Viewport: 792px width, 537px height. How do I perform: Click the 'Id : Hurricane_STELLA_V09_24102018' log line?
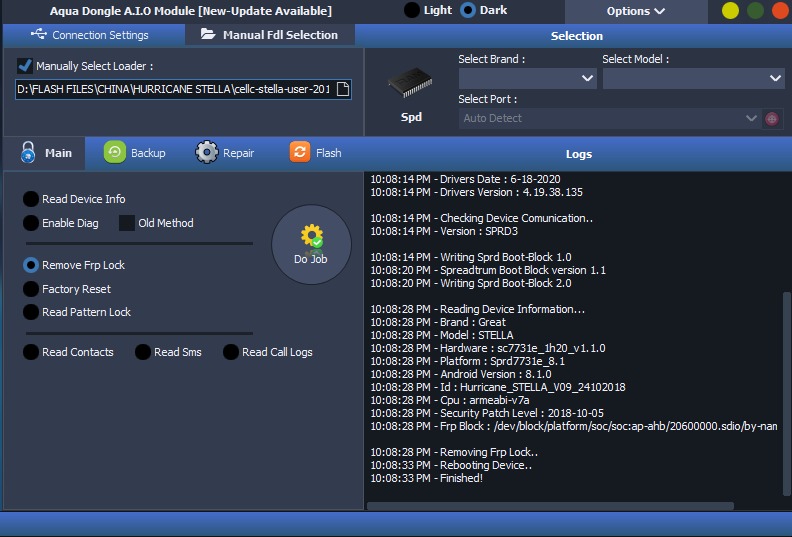click(x=498, y=387)
